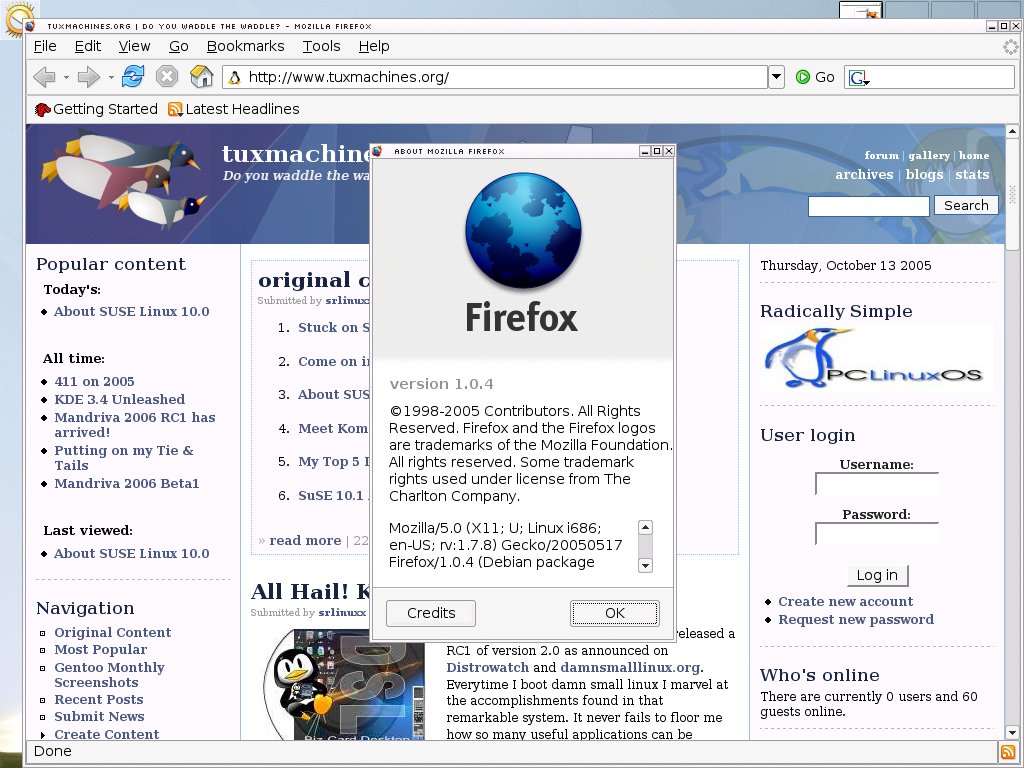
Task: Click the Forward arrow toolbar icon
Action: pos(88,77)
